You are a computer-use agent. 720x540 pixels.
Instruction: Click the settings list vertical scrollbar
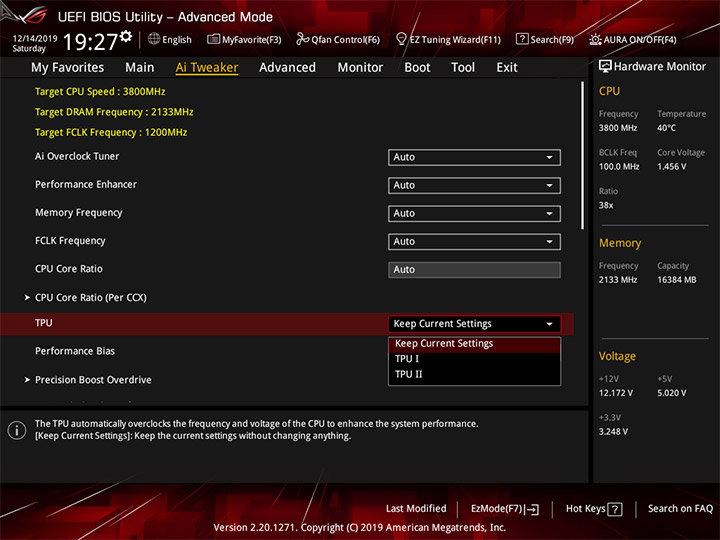(583, 155)
